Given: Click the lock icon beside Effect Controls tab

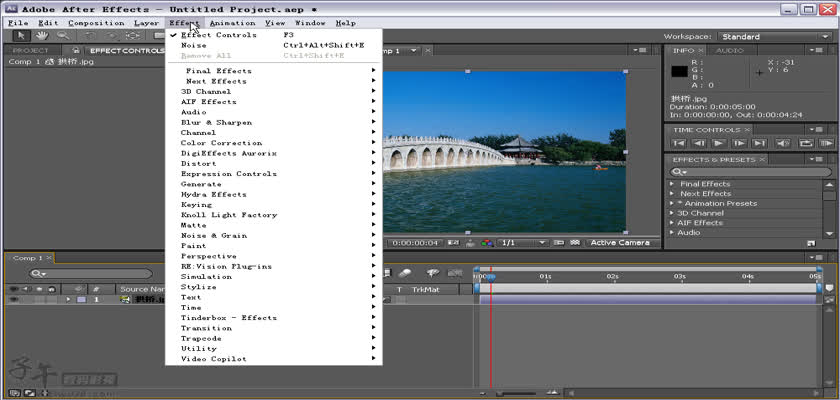Looking at the screenshot, I should tap(76, 50).
